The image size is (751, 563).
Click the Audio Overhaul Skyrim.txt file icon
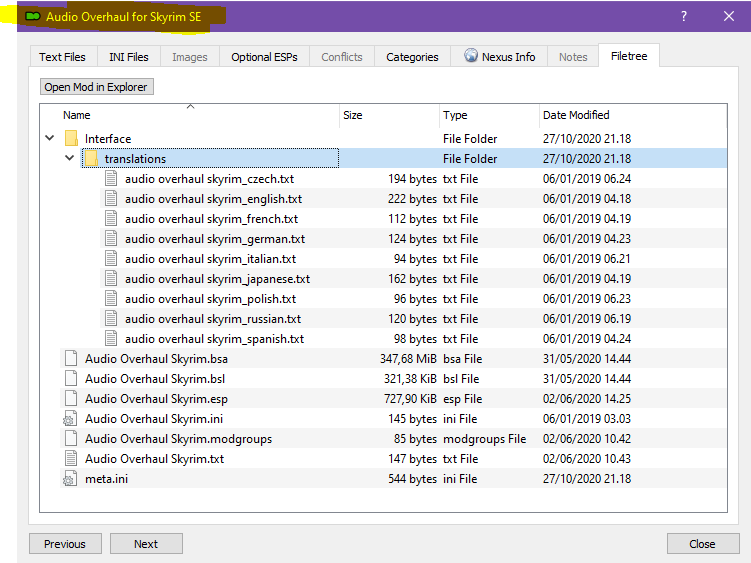point(71,459)
